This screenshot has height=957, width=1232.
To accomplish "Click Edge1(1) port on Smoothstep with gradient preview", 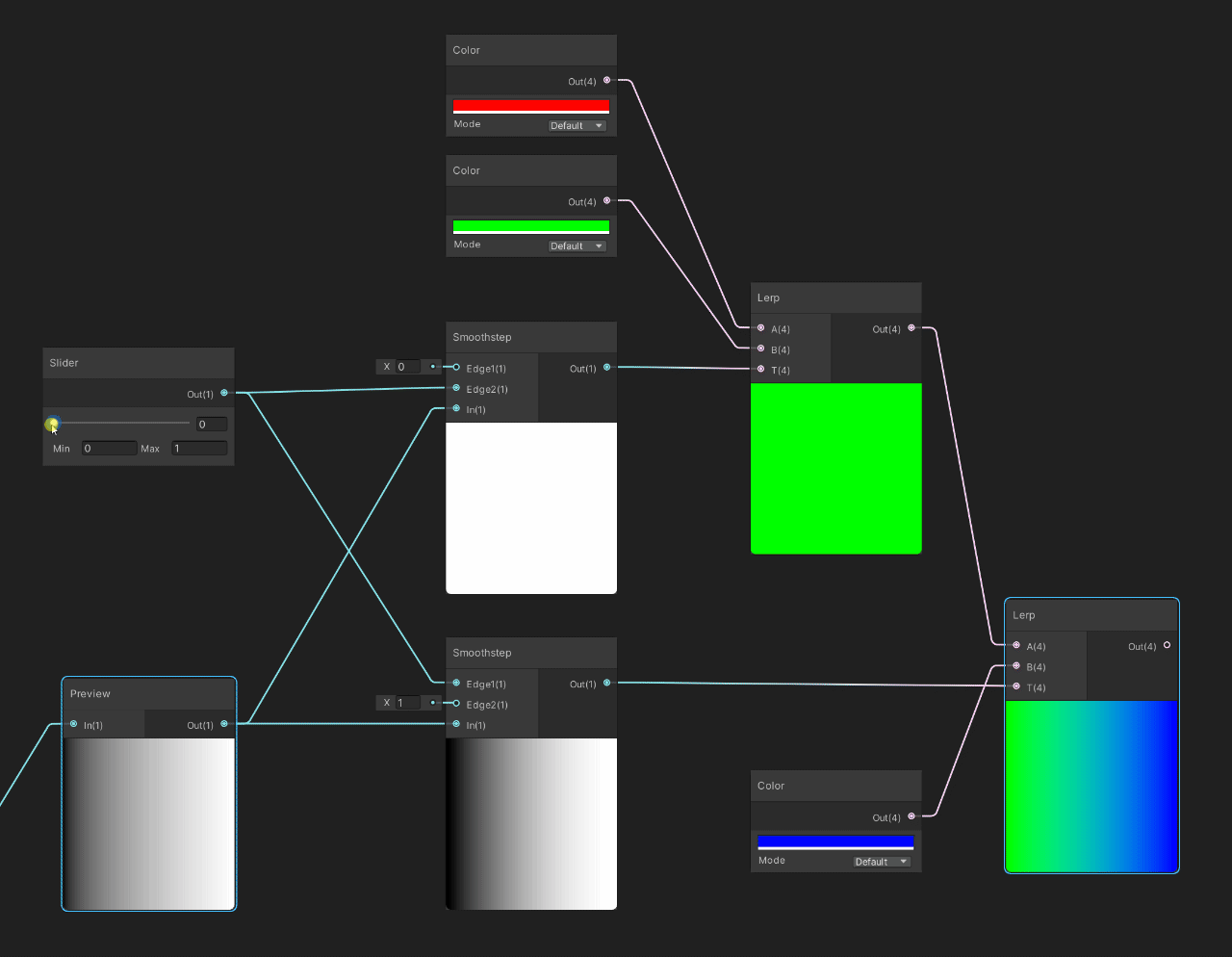I will point(456,684).
